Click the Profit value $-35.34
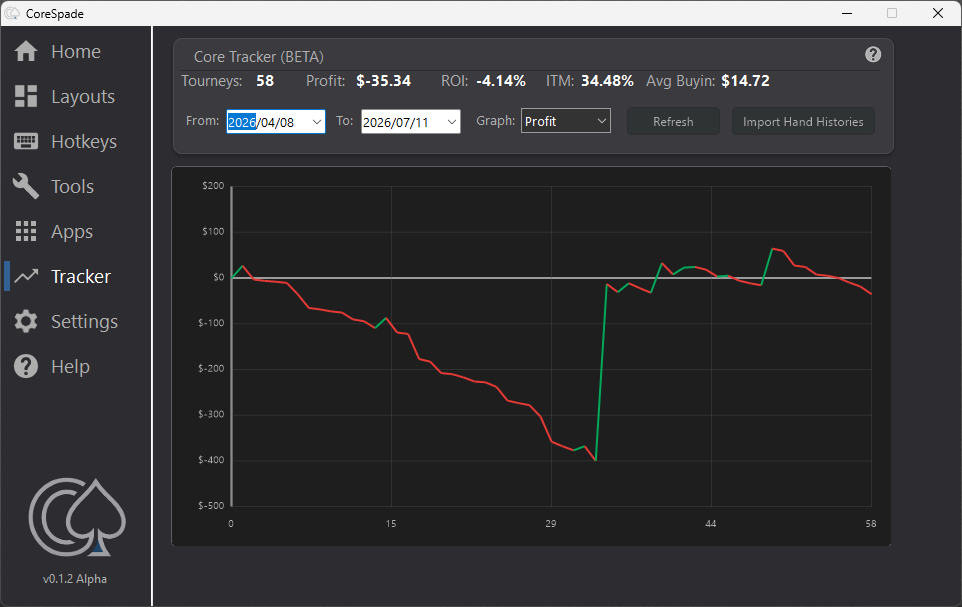 383,81
